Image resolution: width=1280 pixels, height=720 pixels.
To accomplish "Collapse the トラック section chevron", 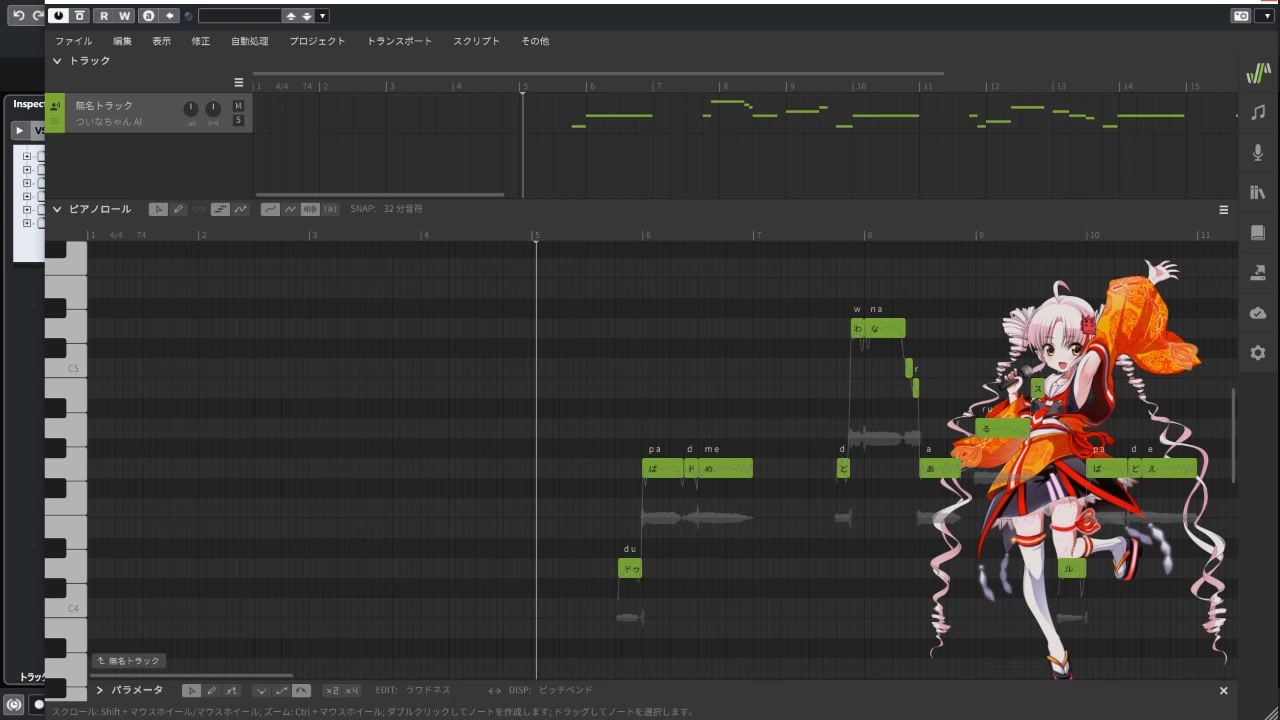I will tap(57, 61).
